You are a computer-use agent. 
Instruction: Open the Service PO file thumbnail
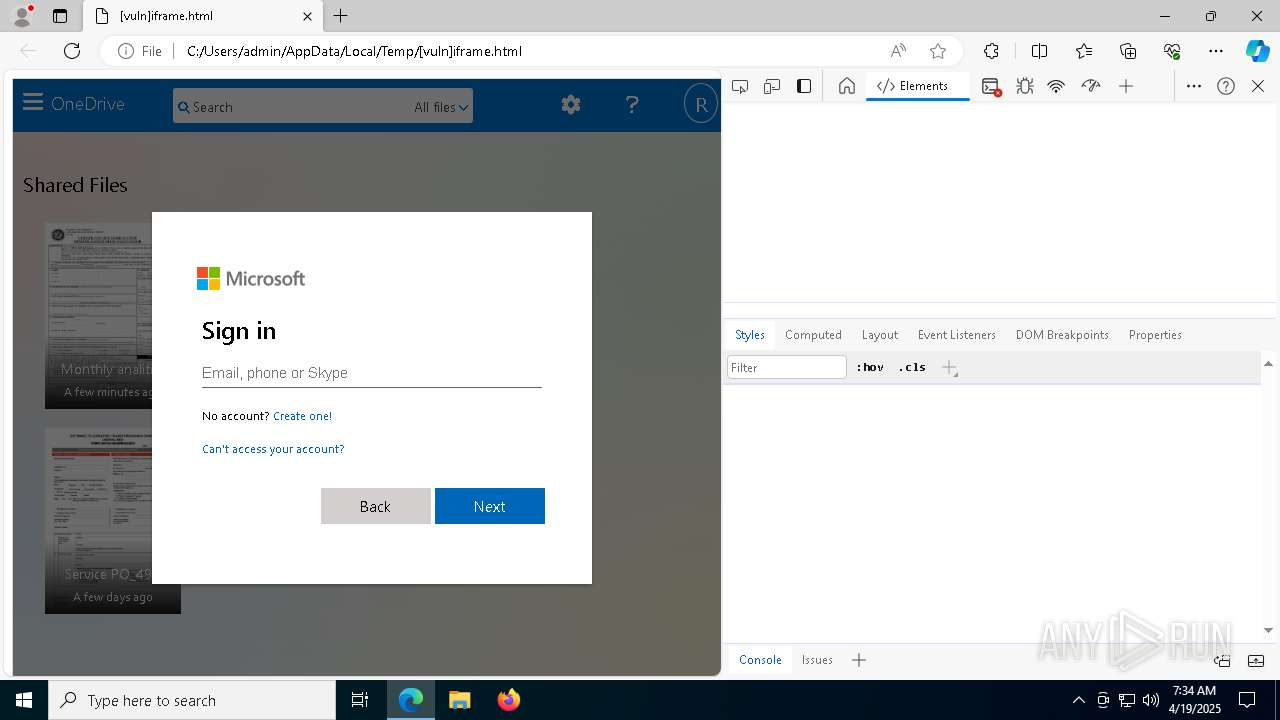point(98,520)
